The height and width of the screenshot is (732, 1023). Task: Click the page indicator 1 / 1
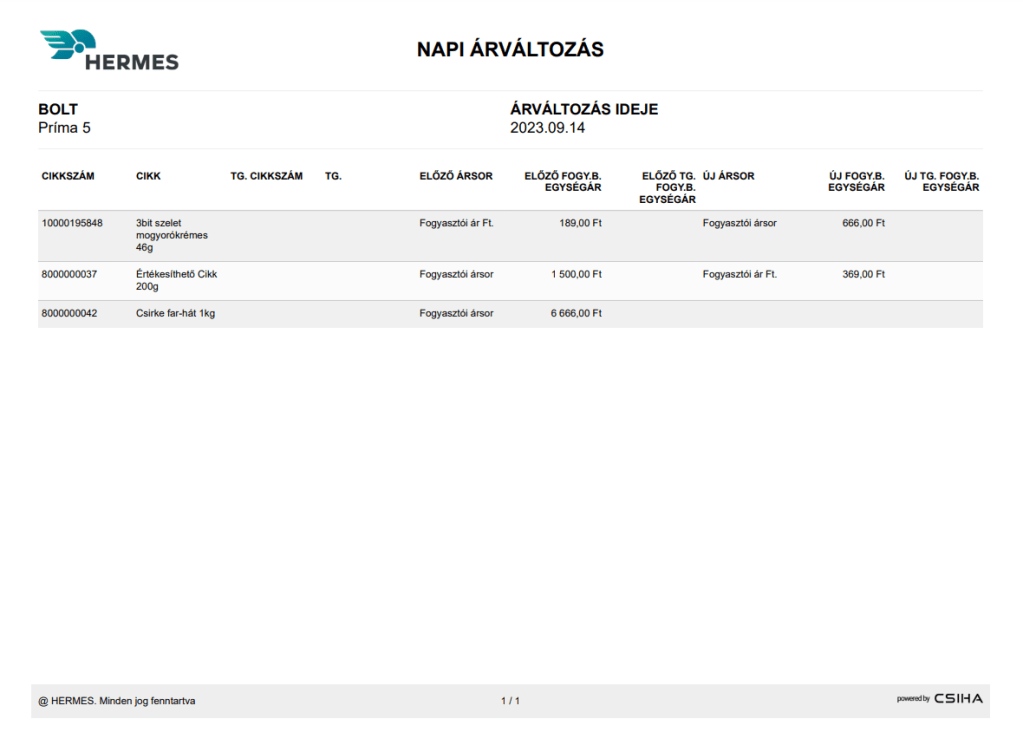click(510, 701)
